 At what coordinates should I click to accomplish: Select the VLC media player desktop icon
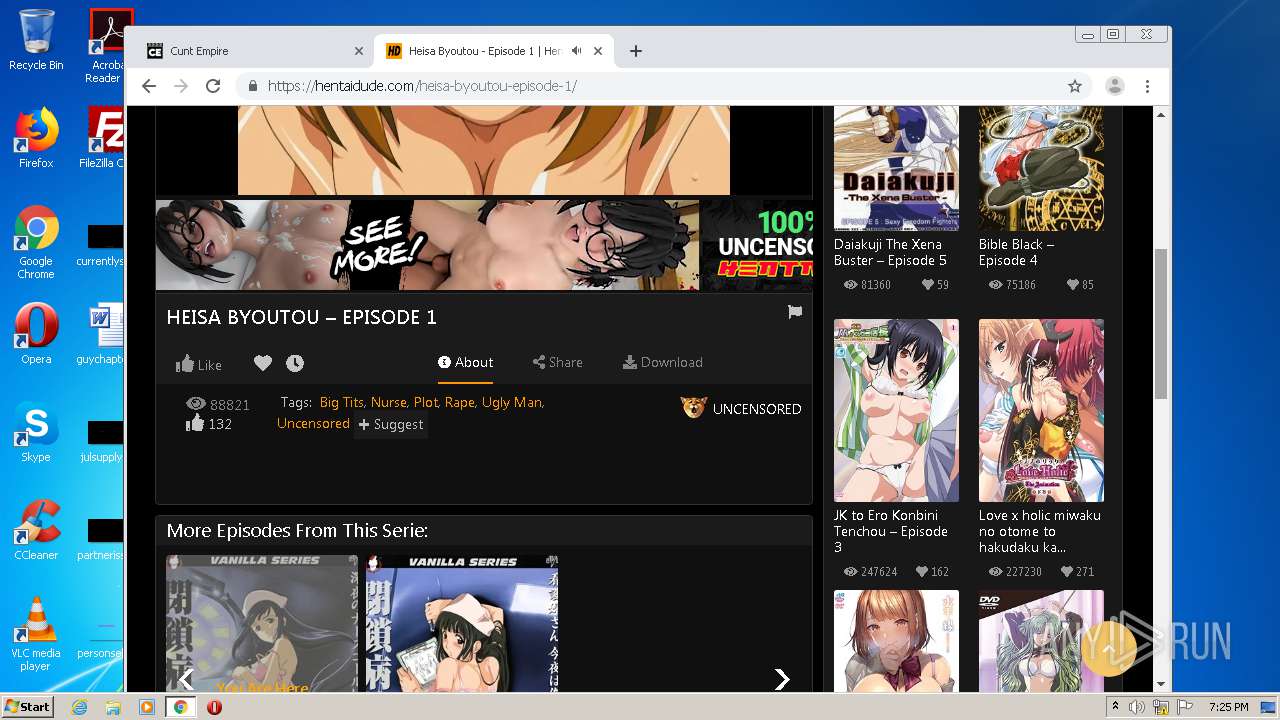pos(36,634)
